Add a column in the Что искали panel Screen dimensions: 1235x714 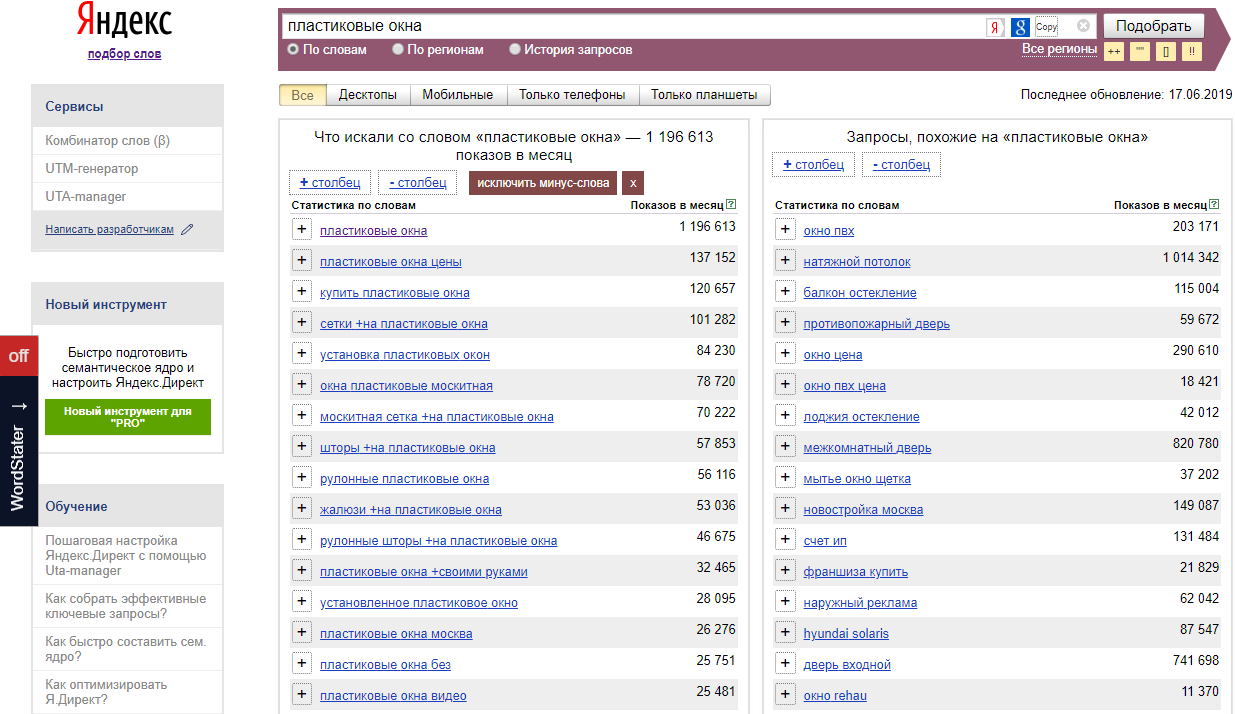pos(330,183)
